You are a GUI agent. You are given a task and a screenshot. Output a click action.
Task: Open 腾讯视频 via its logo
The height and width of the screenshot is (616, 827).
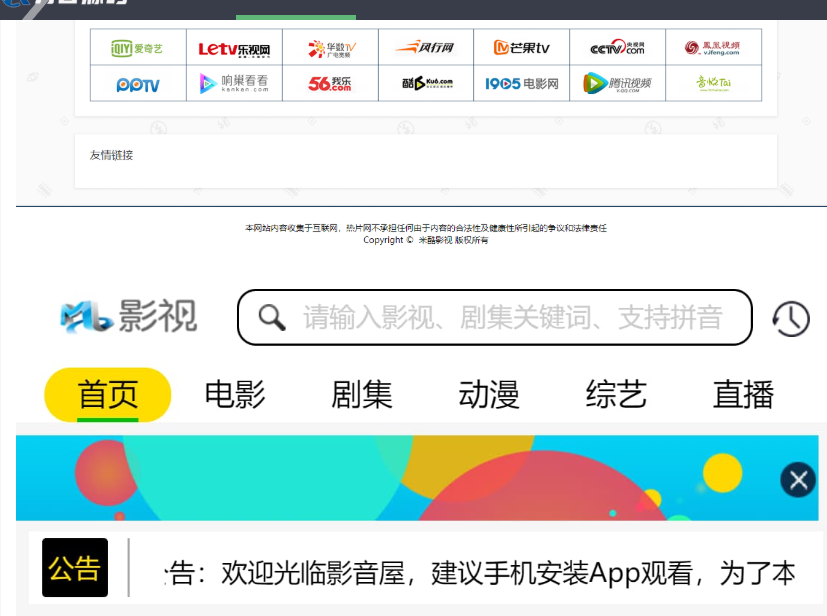(616, 83)
